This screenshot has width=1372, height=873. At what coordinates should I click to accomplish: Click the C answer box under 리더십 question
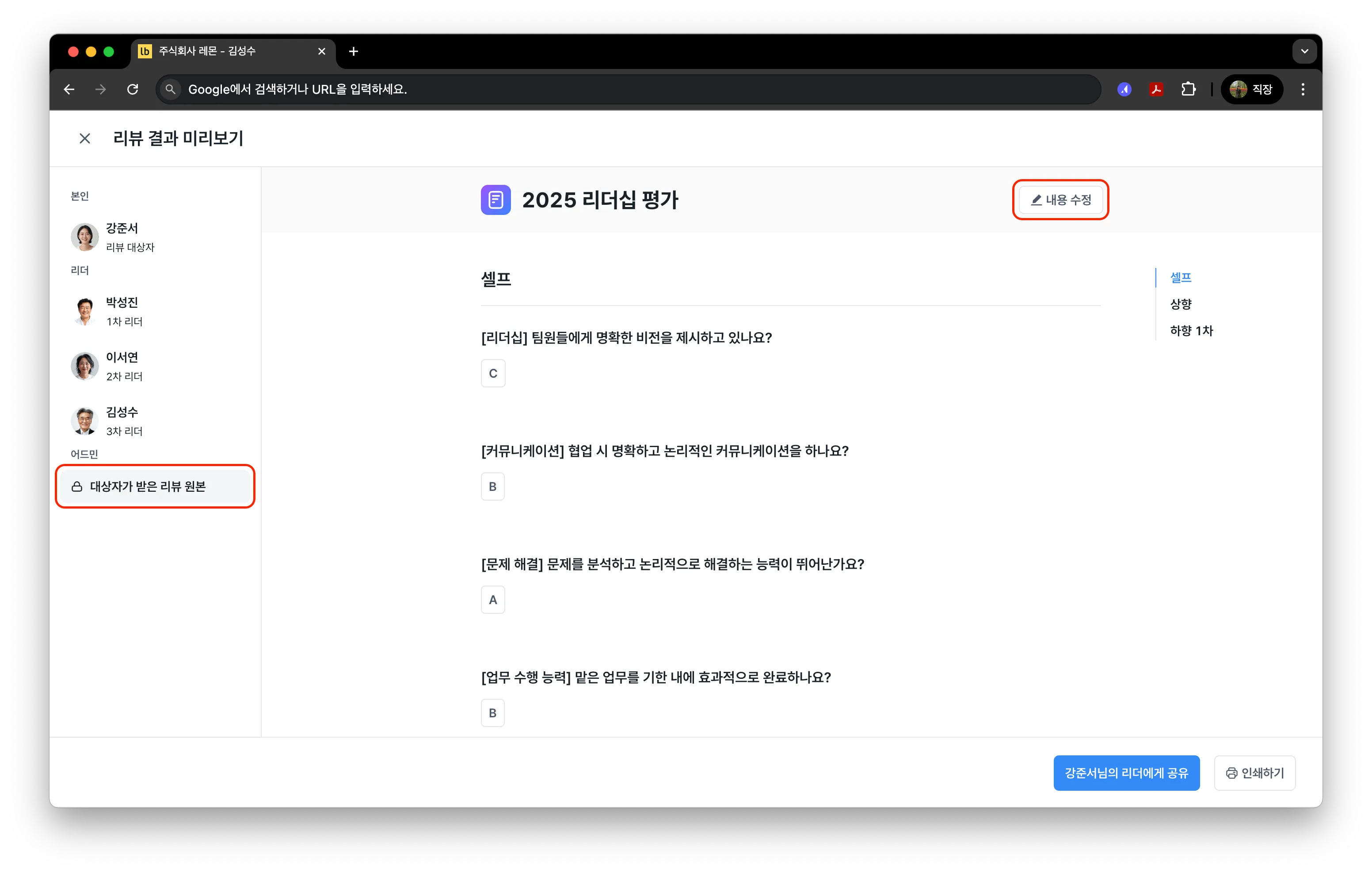click(493, 374)
